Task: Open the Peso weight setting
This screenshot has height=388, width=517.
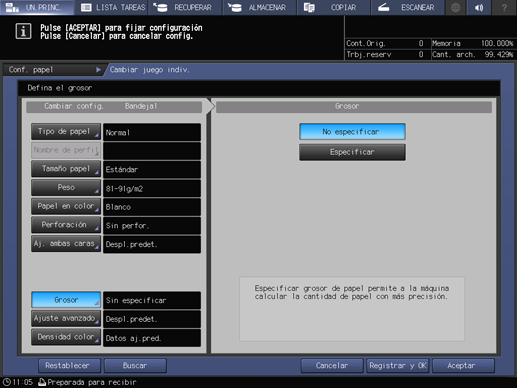Action: coord(66,188)
